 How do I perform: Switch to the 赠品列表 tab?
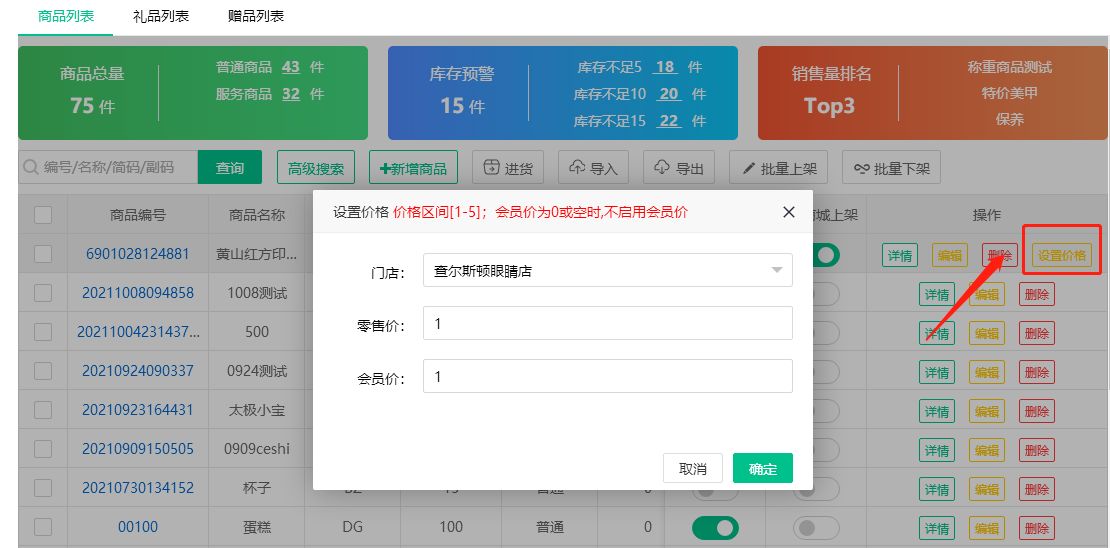point(256,16)
